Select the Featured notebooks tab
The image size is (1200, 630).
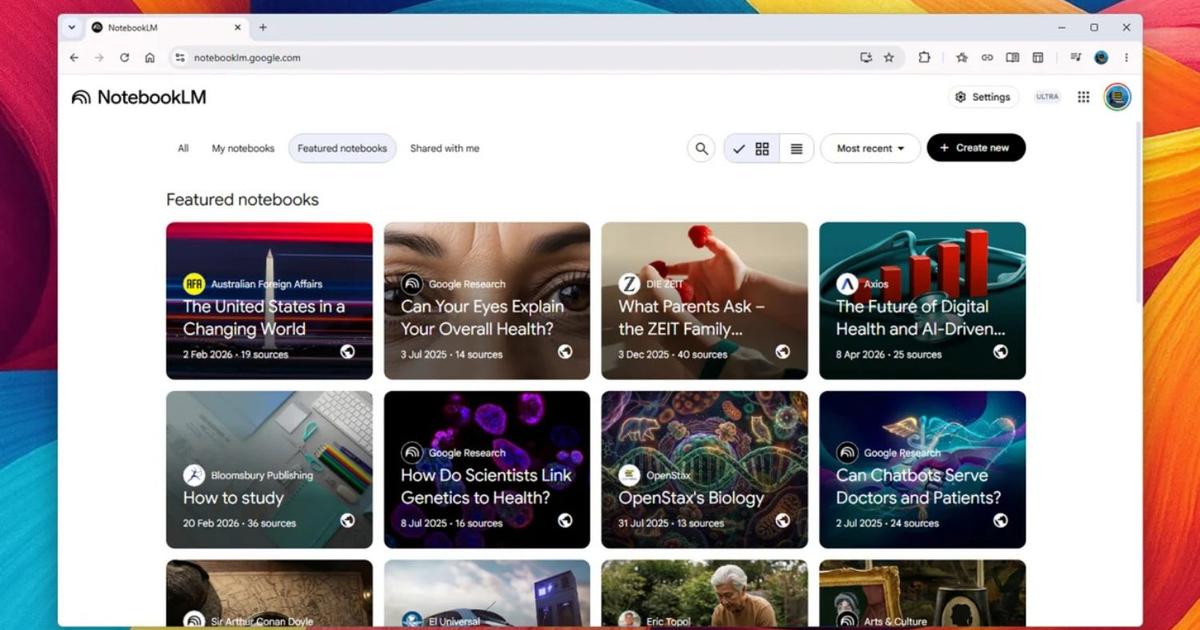[342, 148]
